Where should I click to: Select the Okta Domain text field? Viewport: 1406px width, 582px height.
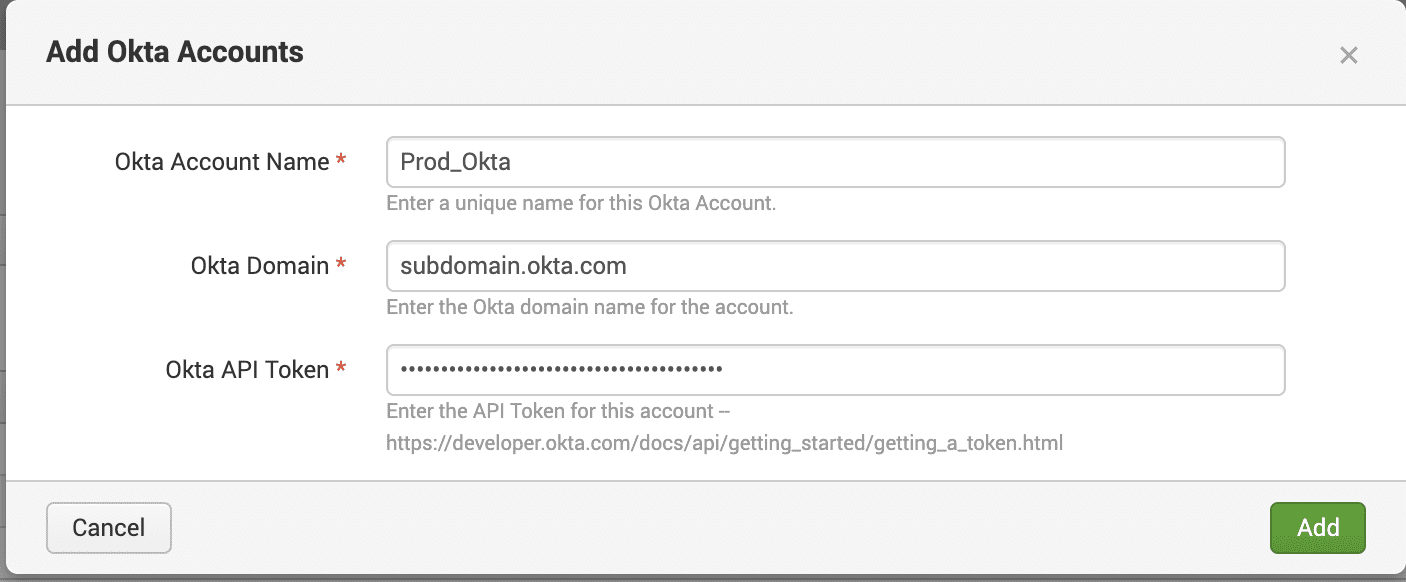point(835,266)
